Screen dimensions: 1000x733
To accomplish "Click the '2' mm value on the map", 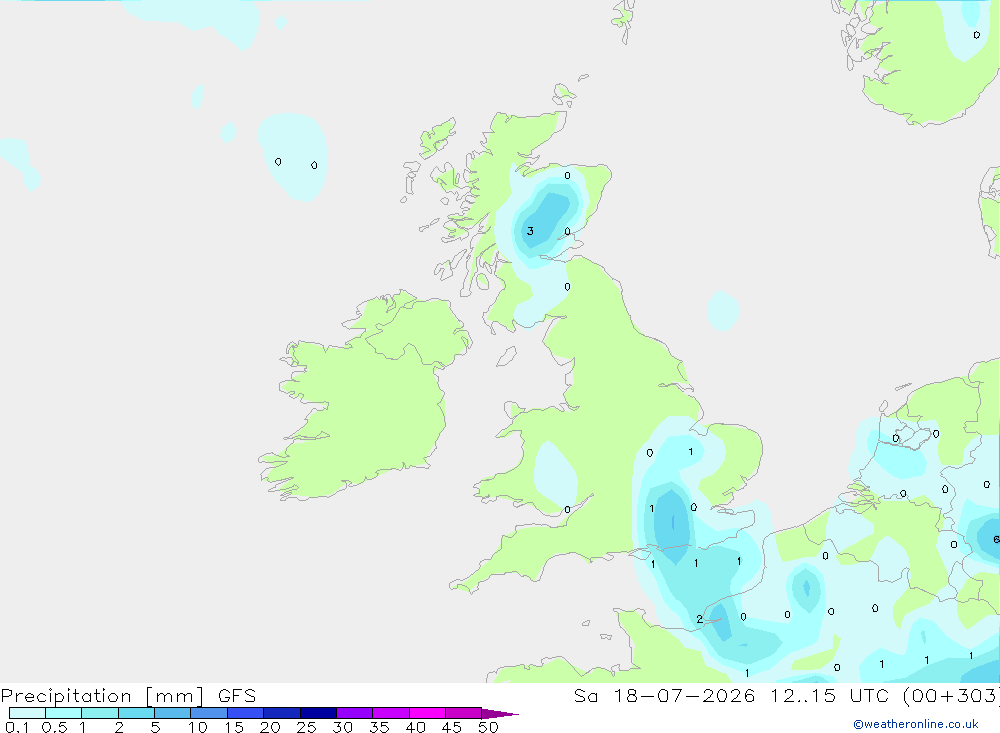I will 700,619.
